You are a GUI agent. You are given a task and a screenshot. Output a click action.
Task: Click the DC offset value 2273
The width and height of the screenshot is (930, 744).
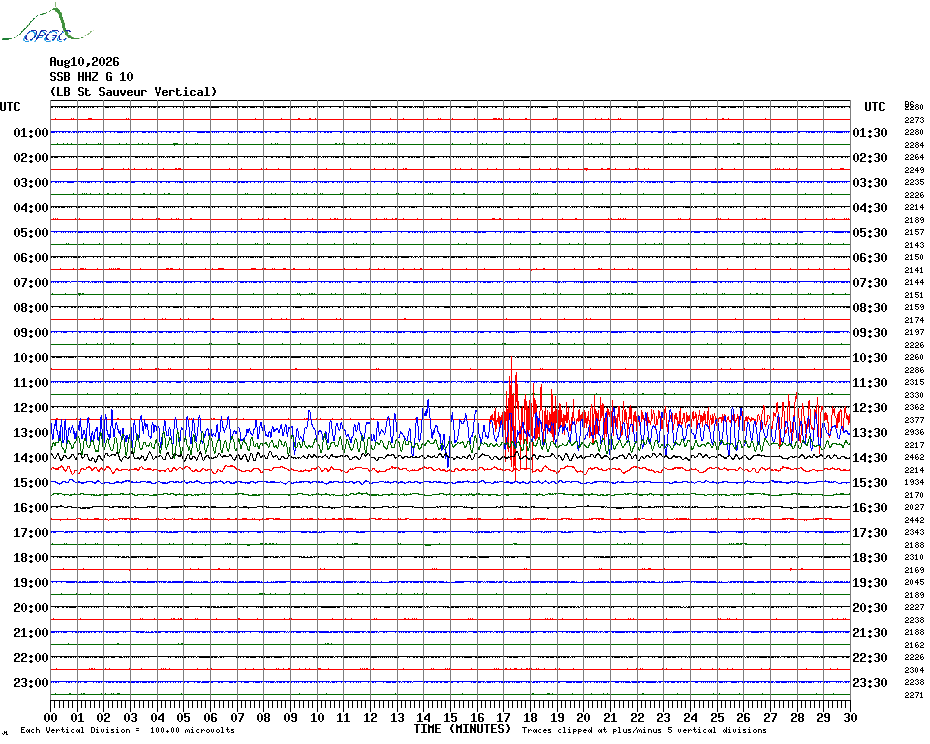coord(914,120)
